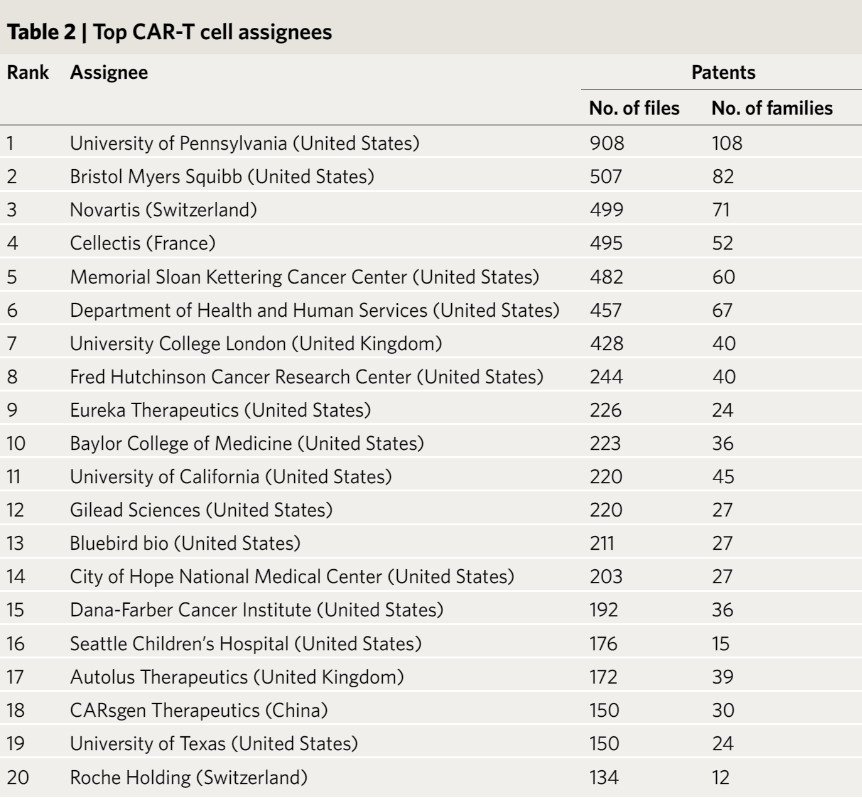Select Memorial Sloan Kettering Cancer Center row
This screenshot has height=798, width=862.
point(431,276)
